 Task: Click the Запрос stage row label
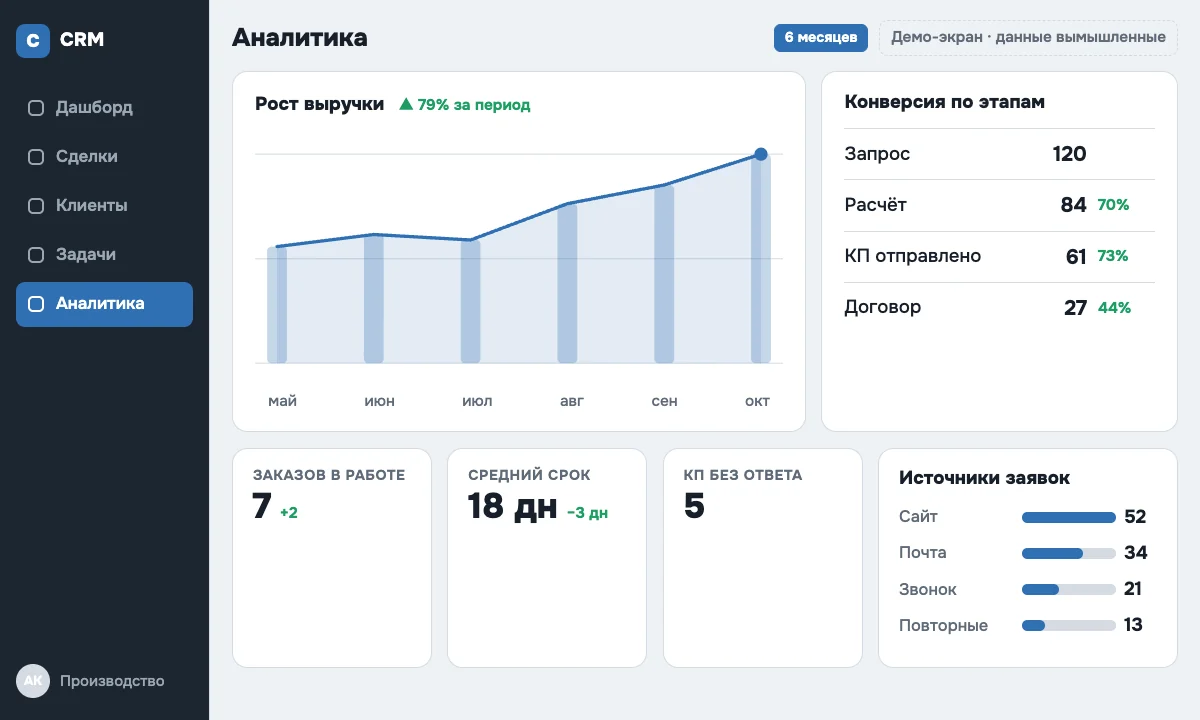click(877, 154)
